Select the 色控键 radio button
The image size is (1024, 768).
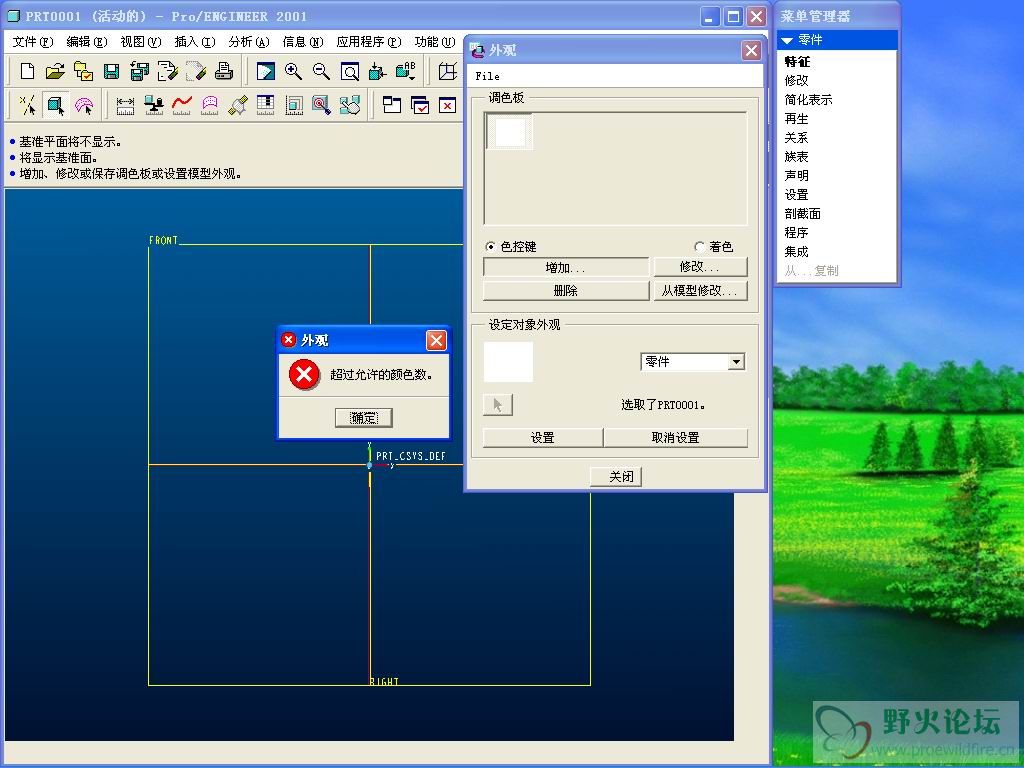[x=490, y=246]
